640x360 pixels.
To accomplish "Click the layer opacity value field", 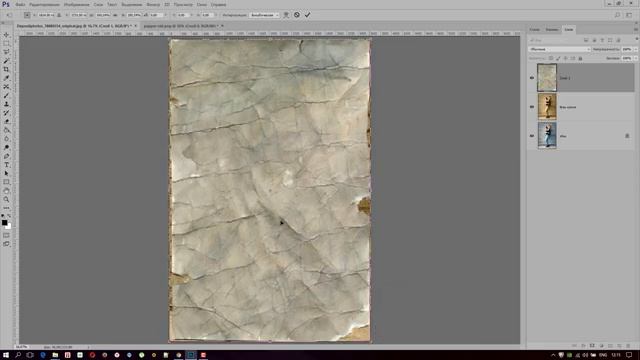I will coord(627,49).
